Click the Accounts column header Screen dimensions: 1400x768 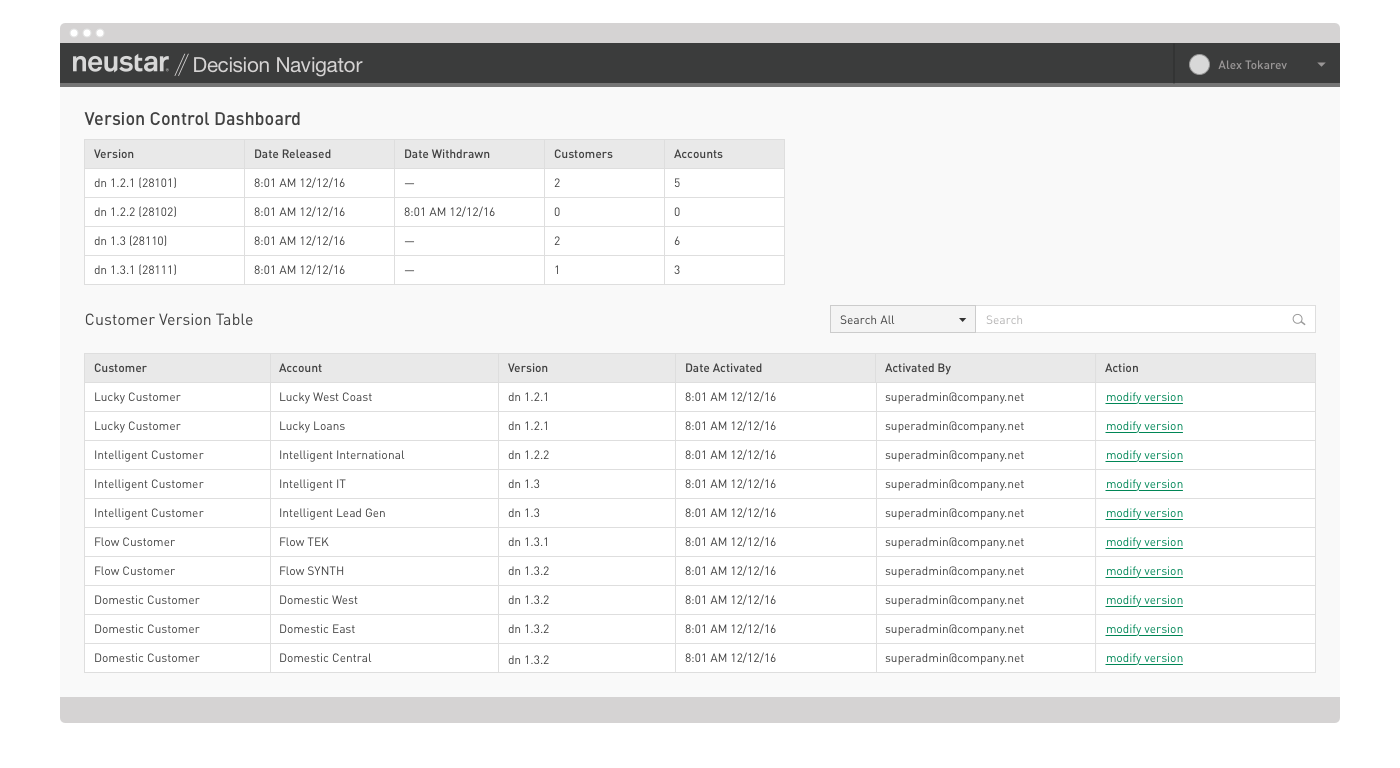[x=724, y=154]
